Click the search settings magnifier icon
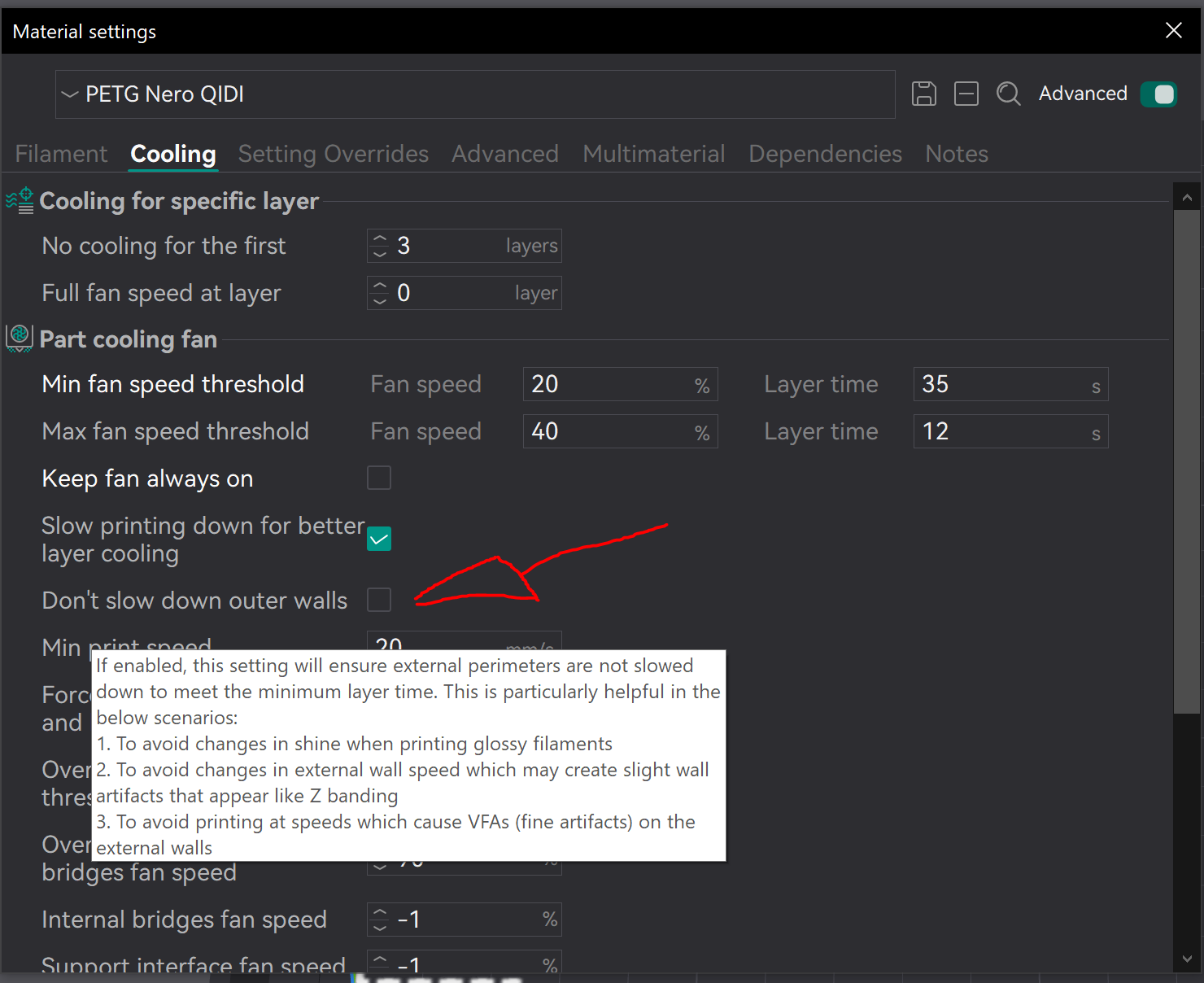This screenshot has width=1204, height=983. tap(1008, 94)
